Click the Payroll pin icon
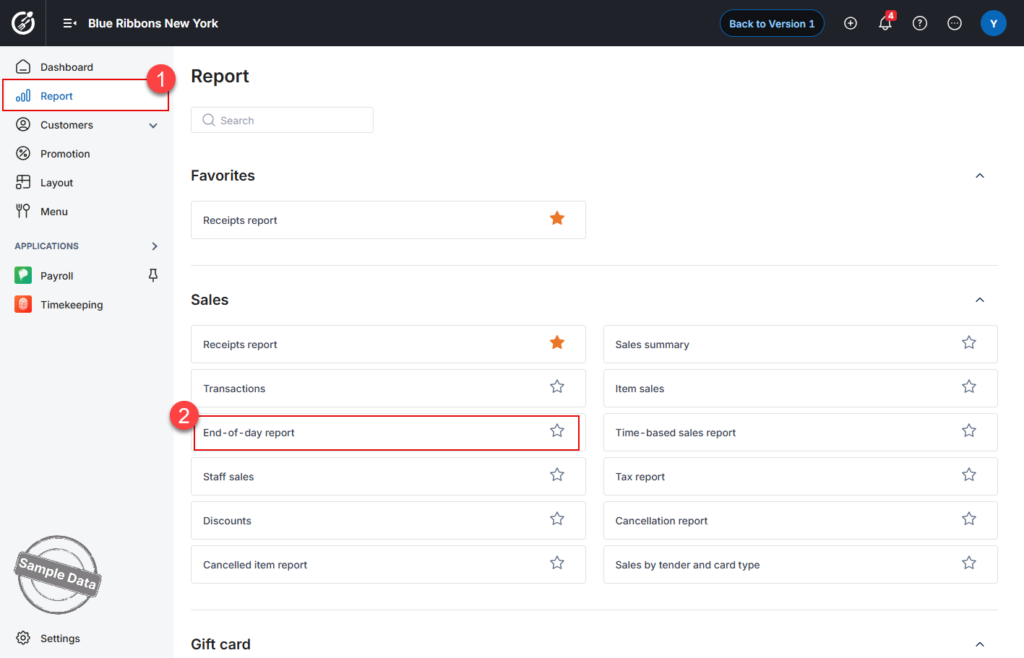Image resolution: width=1024 pixels, height=658 pixels. pyautogui.click(x=153, y=275)
